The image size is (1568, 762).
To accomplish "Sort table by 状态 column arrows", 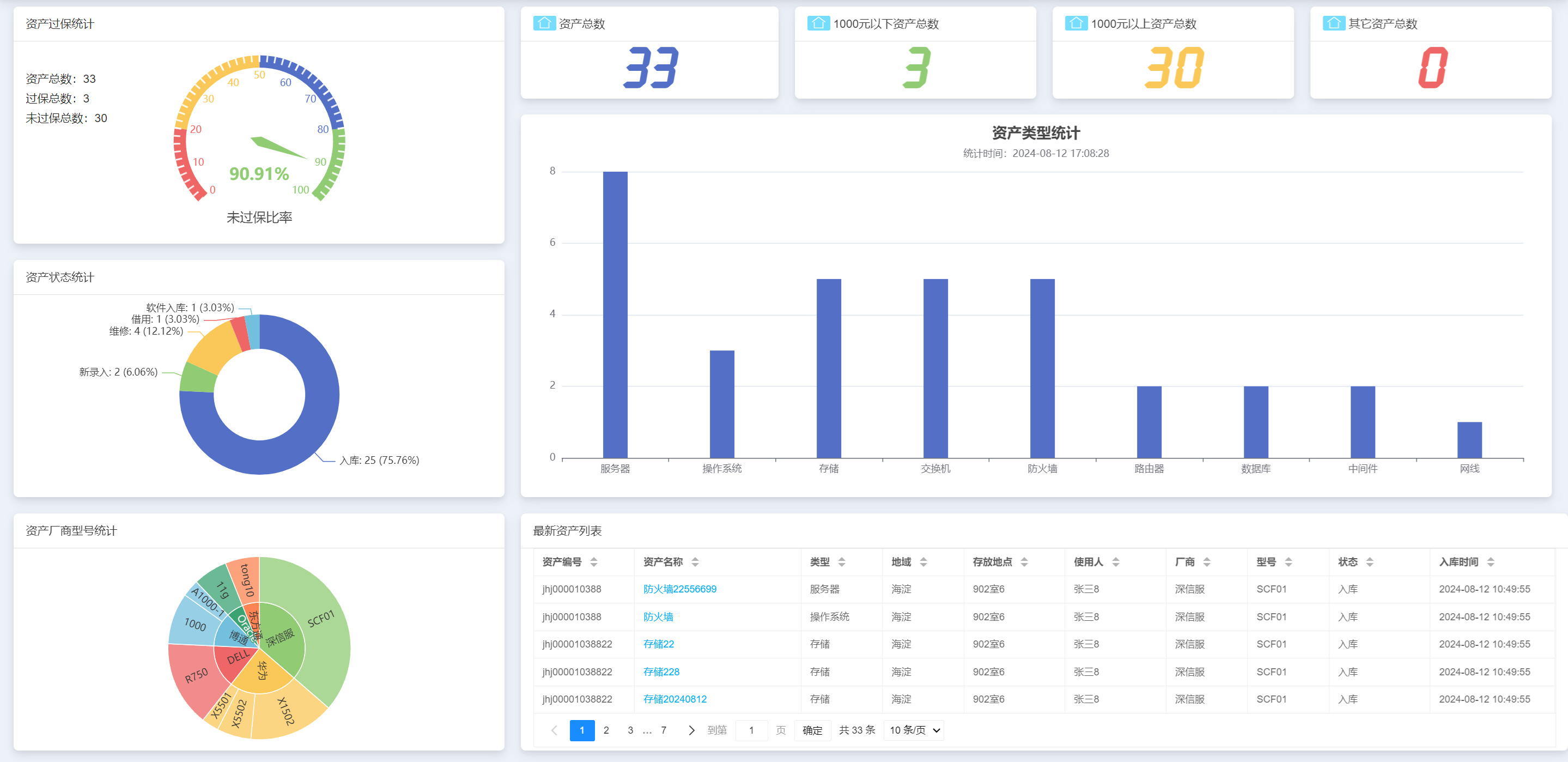I will (x=1369, y=561).
